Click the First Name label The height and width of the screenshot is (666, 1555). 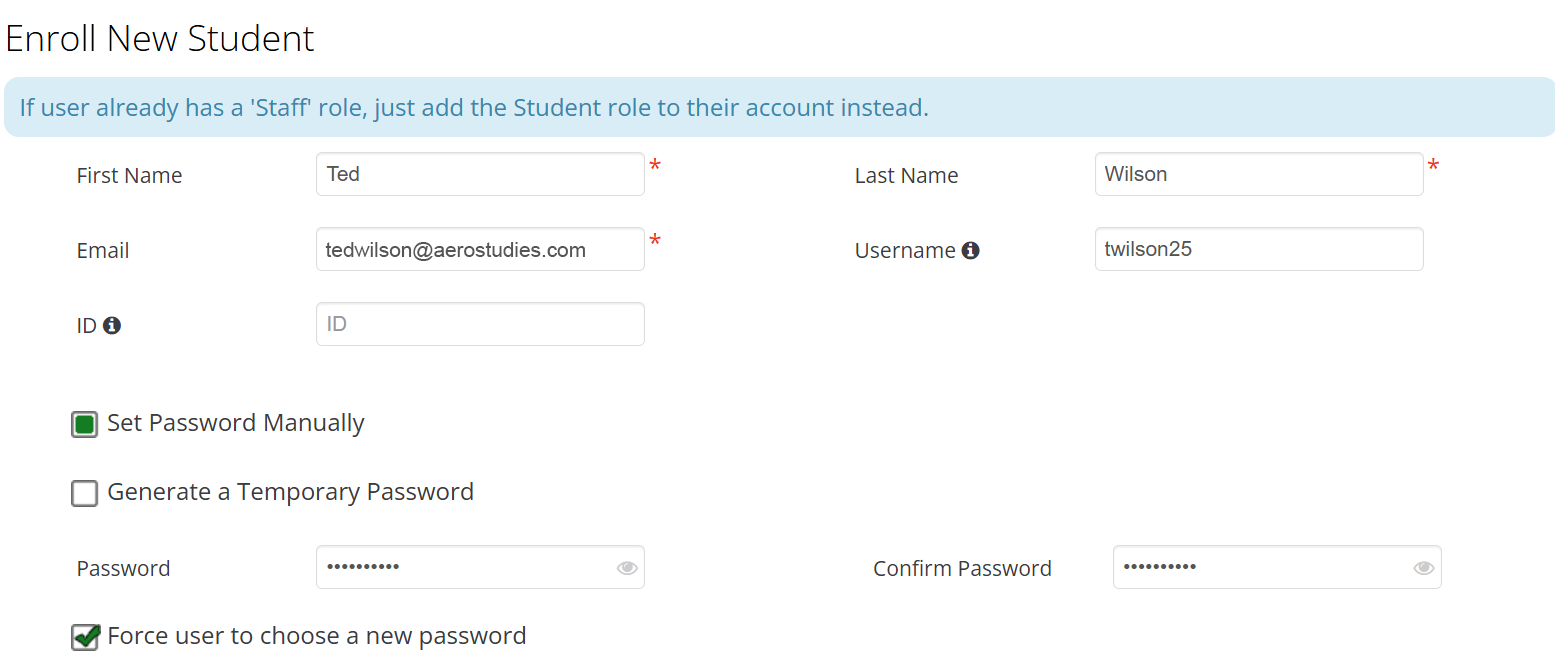(x=129, y=176)
